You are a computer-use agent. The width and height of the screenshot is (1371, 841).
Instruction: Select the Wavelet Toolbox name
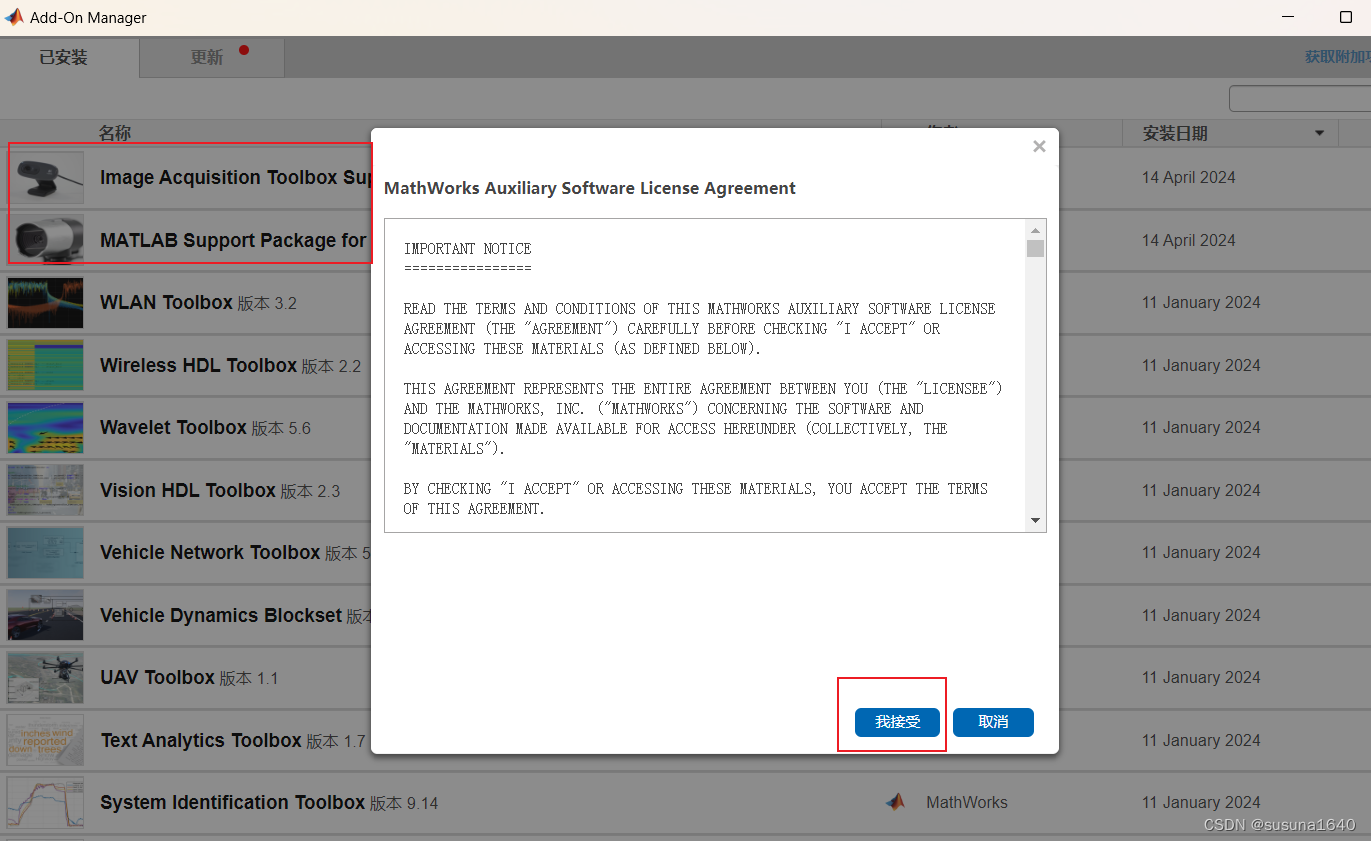tap(173, 427)
